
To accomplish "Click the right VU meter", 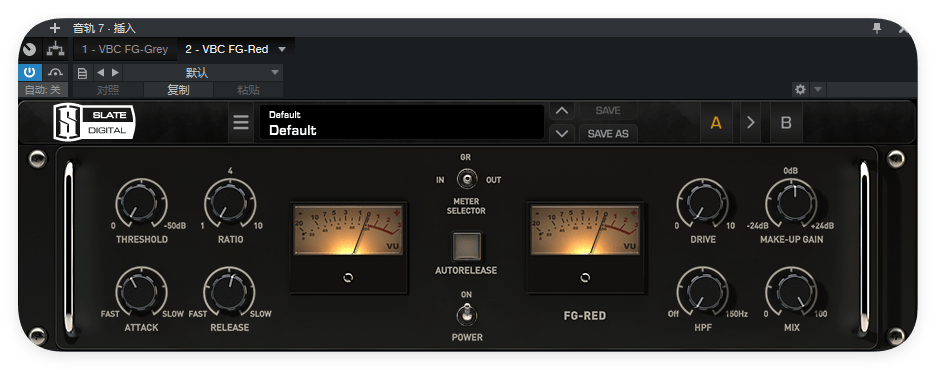I will coord(585,230).
